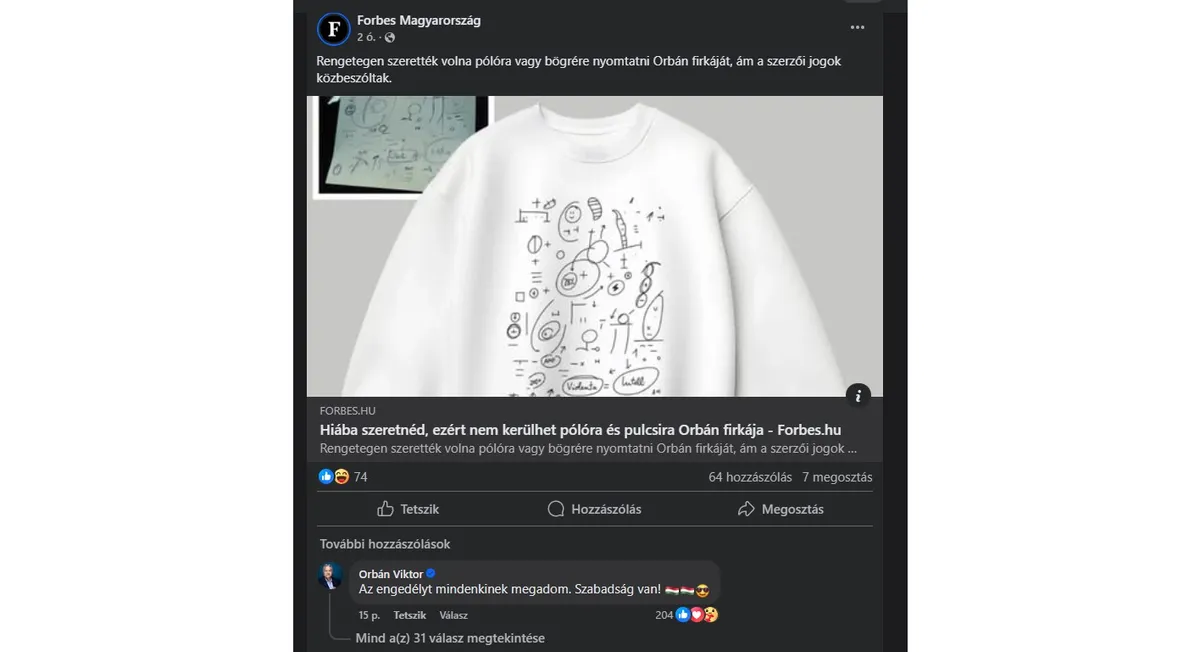Screen dimensions: 1200x652
Task: Open the post options three-dot menu
Action: click(x=857, y=27)
